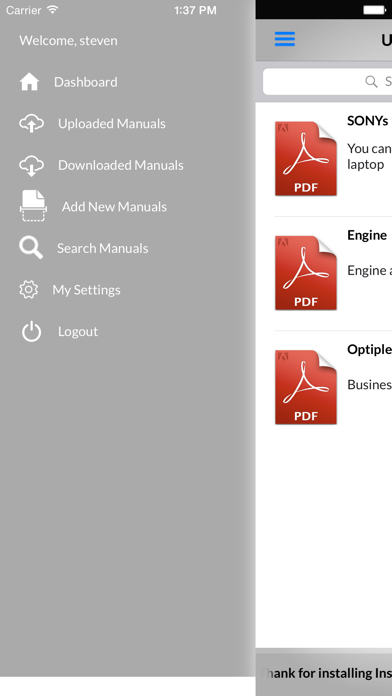Open the Engine manual PDF icon
Screen dimensions: 392x696
click(x=306, y=273)
